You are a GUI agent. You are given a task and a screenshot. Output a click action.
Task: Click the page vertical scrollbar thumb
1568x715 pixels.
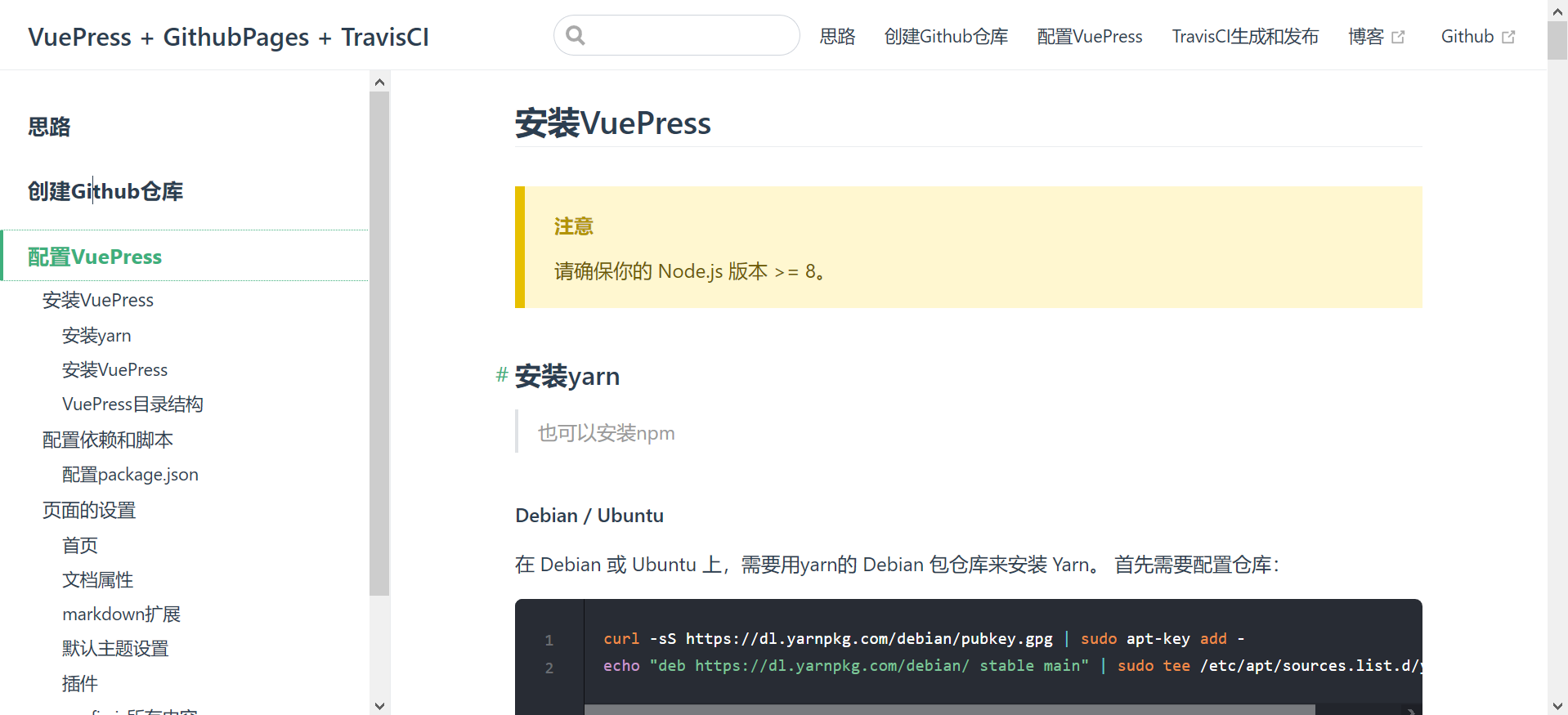(x=1557, y=41)
